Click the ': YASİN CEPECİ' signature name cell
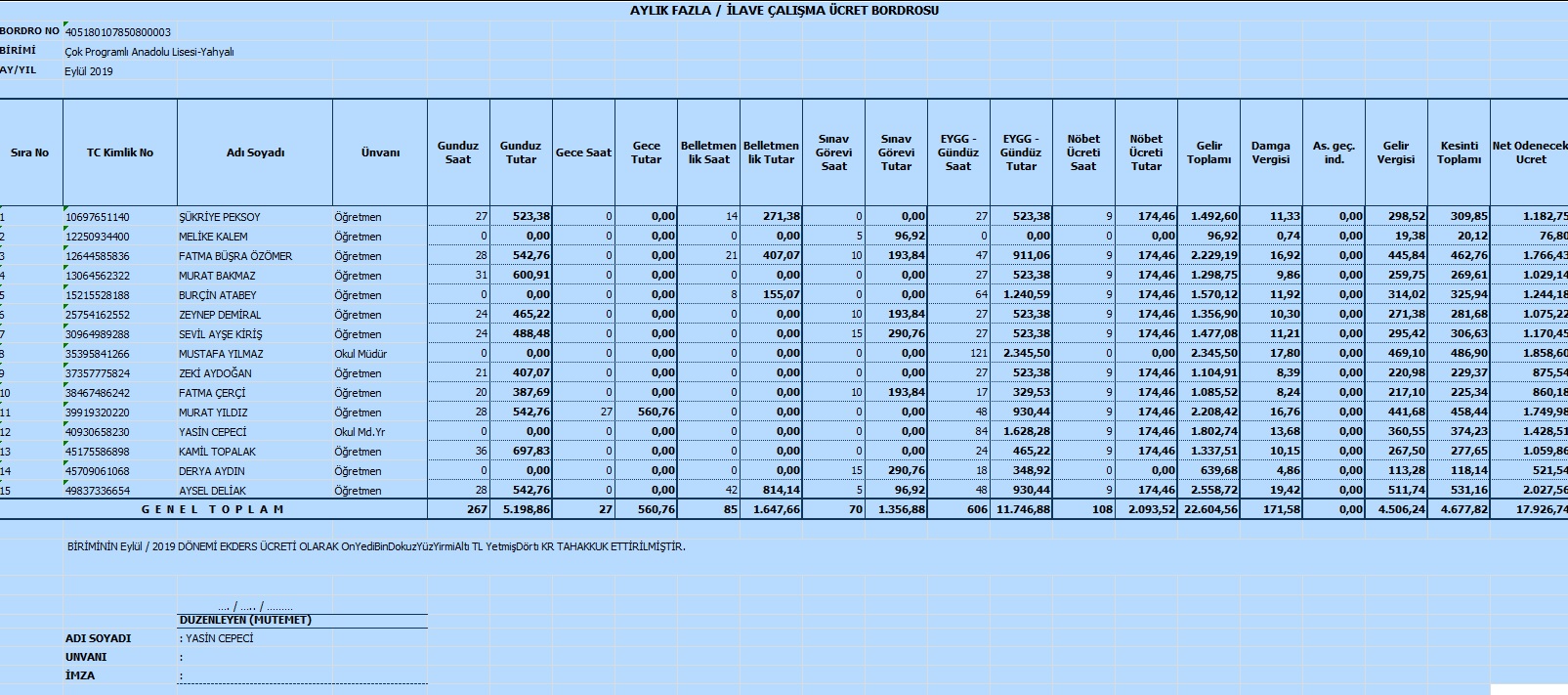1568x695 pixels. [x=217, y=638]
